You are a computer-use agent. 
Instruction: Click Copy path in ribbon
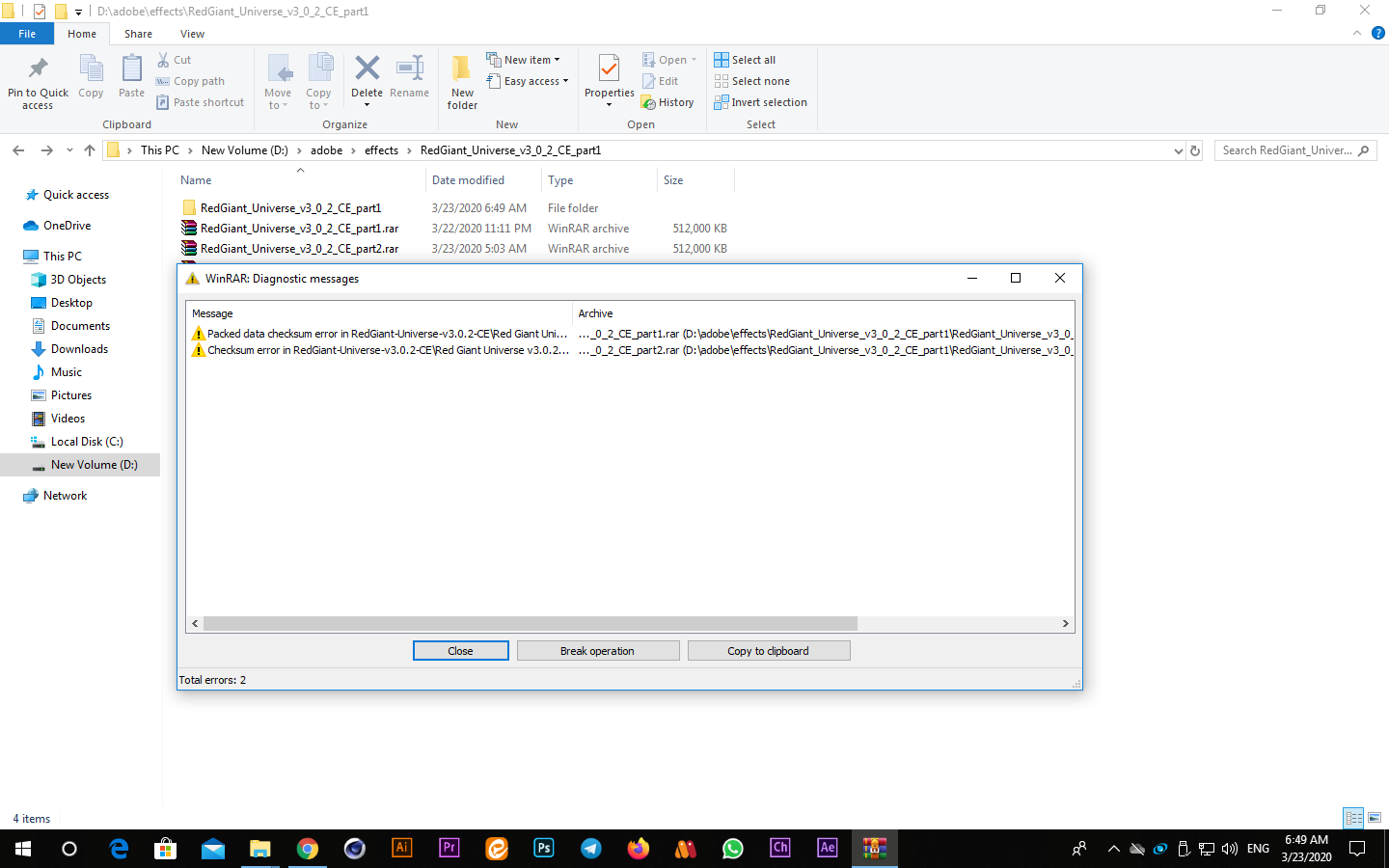191,81
